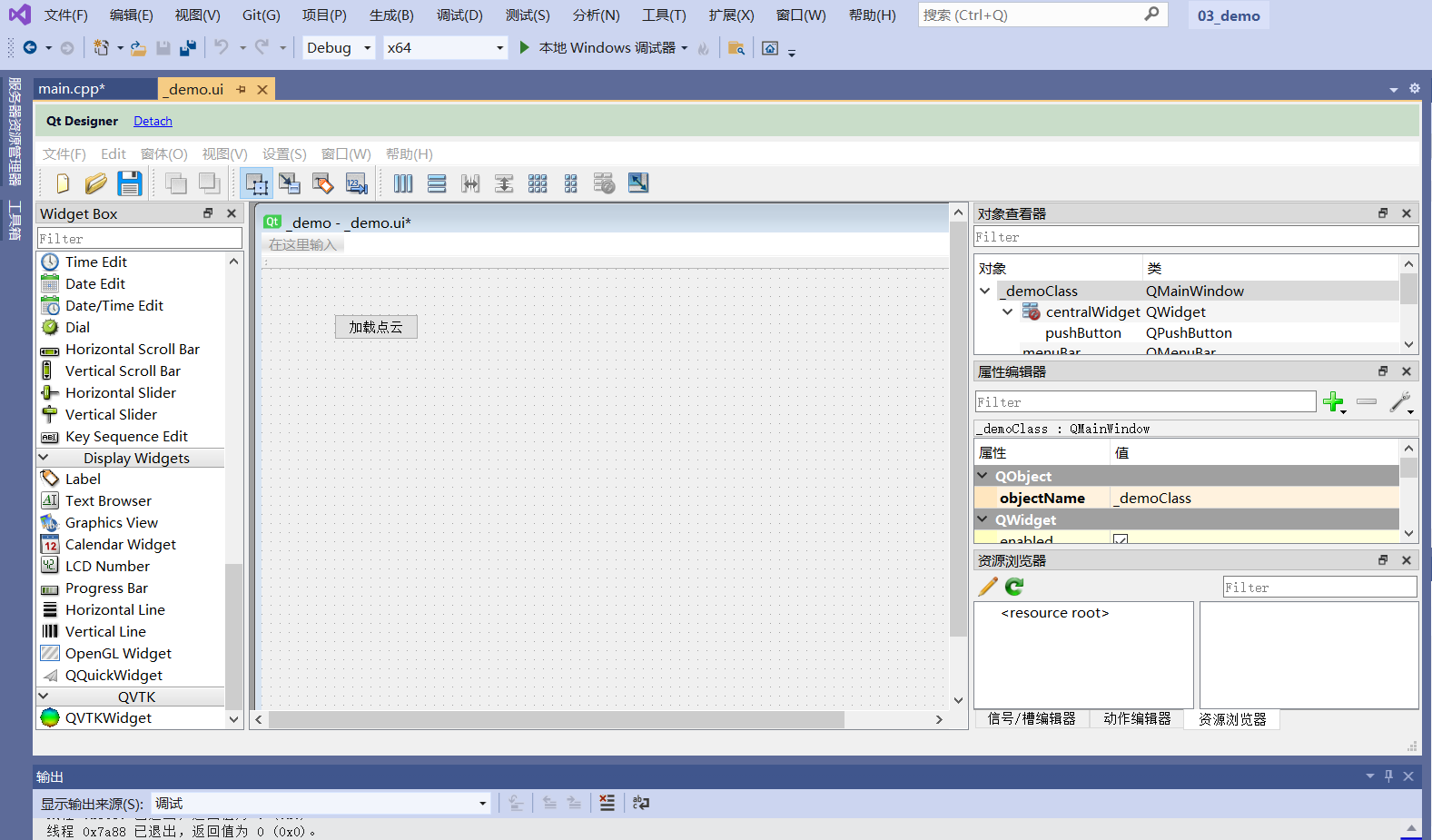Open the property editor wrench configuration icon

(1401, 402)
